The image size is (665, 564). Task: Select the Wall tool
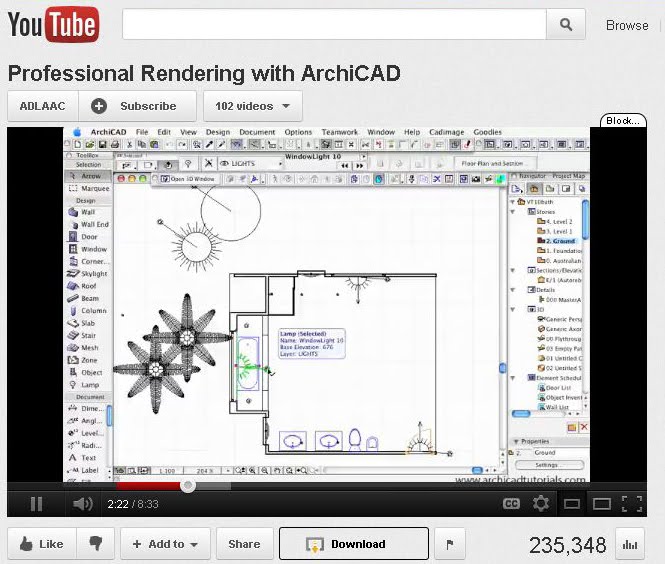pos(82,212)
